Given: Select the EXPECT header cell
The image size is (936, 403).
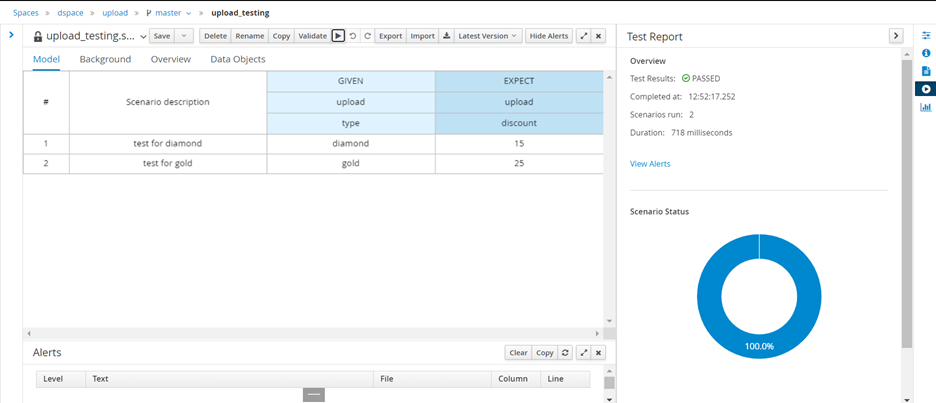Looking at the screenshot, I should 519,81.
